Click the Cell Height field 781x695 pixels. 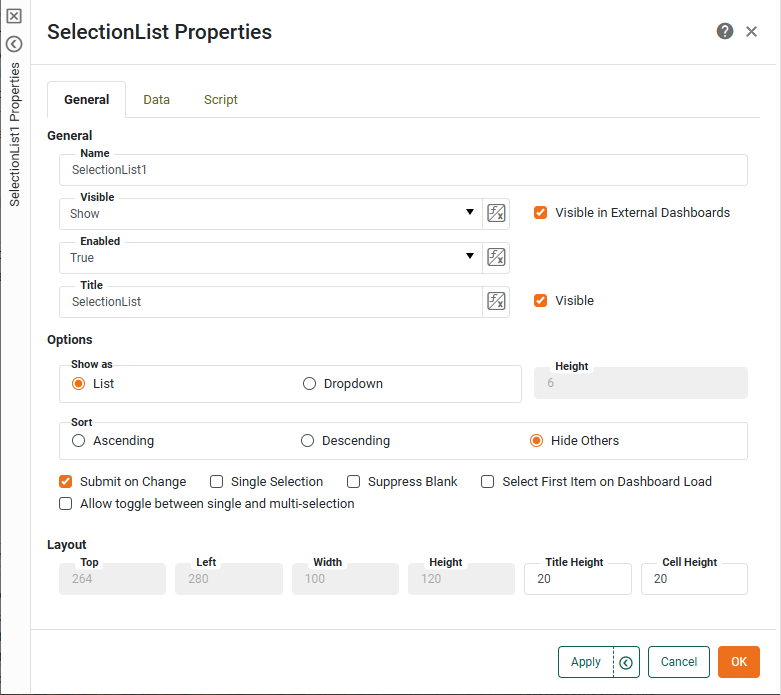[694, 579]
